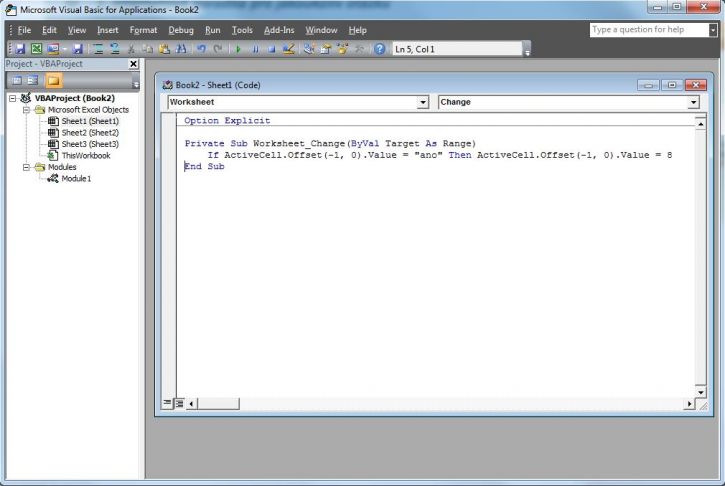Click the Type a question for help box
This screenshot has width=725, height=486.
click(x=649, y=30)
